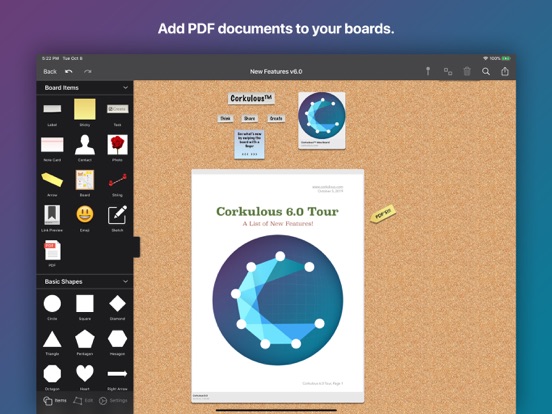
Task: Add a Link Preview item
Action: click(52, 215)
